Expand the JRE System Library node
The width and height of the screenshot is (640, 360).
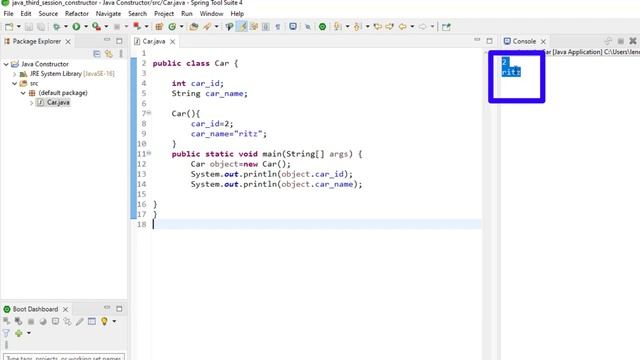point(15,74)
